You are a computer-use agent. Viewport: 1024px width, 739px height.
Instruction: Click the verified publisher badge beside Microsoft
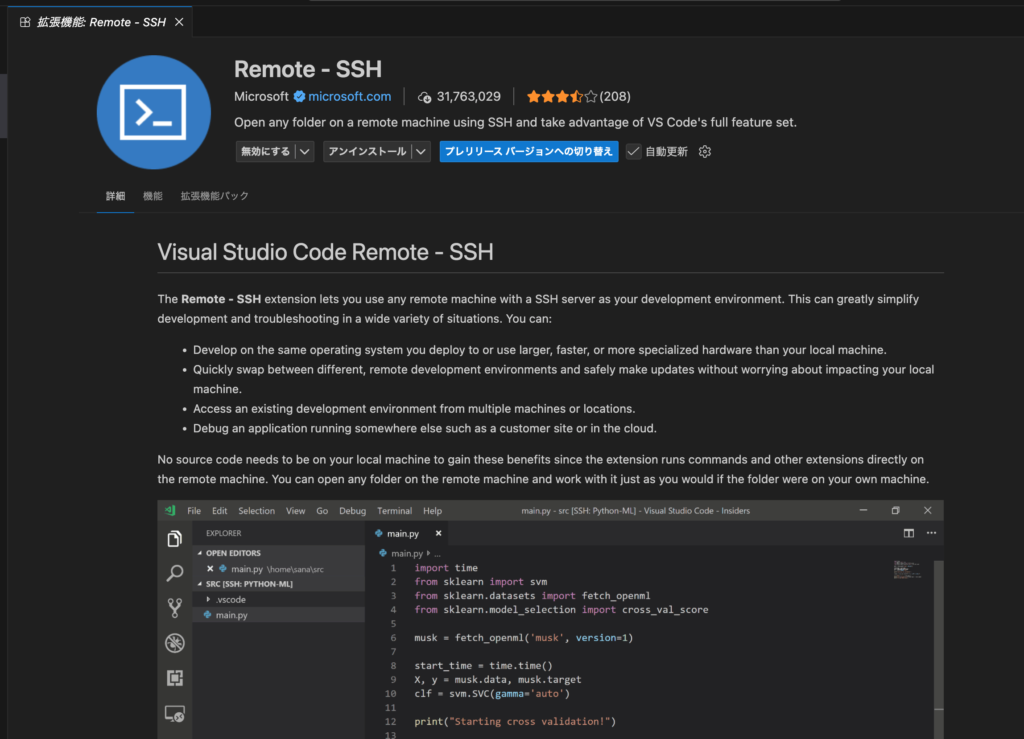(x=299, y=97)
